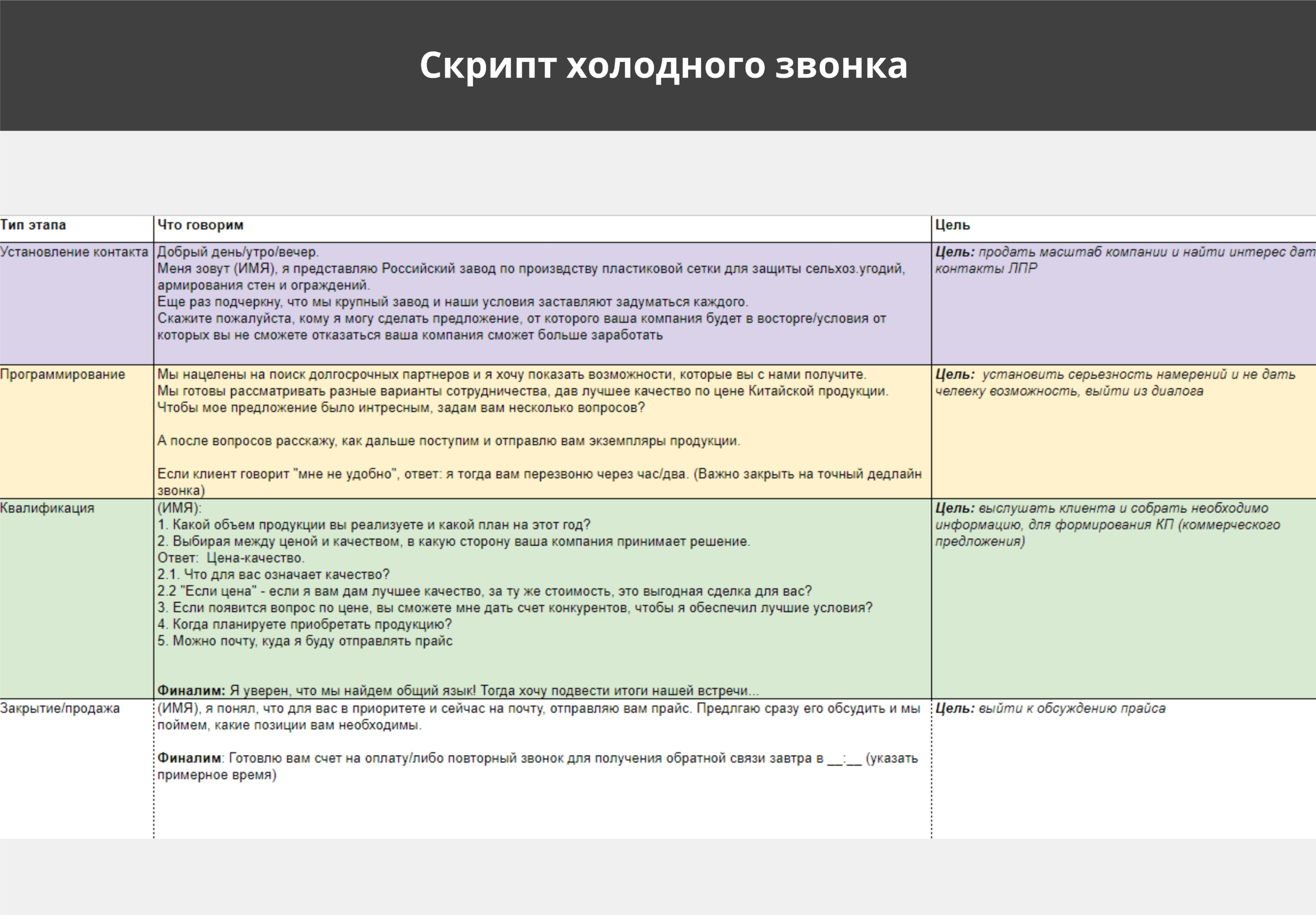Click goal text 'выйти к обсуждению прайса'
1316x915 pixels.
(x=1072, y=709)
